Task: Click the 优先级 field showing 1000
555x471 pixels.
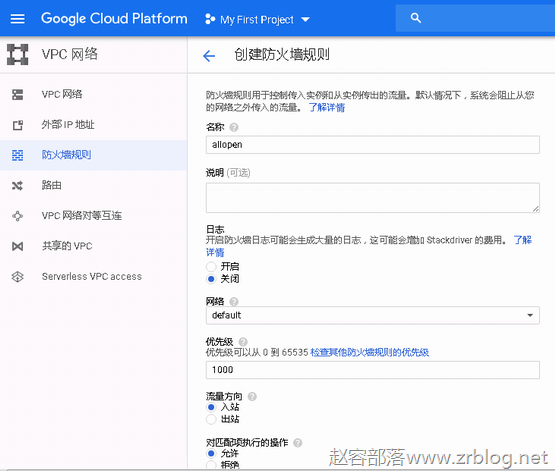Action: pyautogui.click(x=373, y=370)
